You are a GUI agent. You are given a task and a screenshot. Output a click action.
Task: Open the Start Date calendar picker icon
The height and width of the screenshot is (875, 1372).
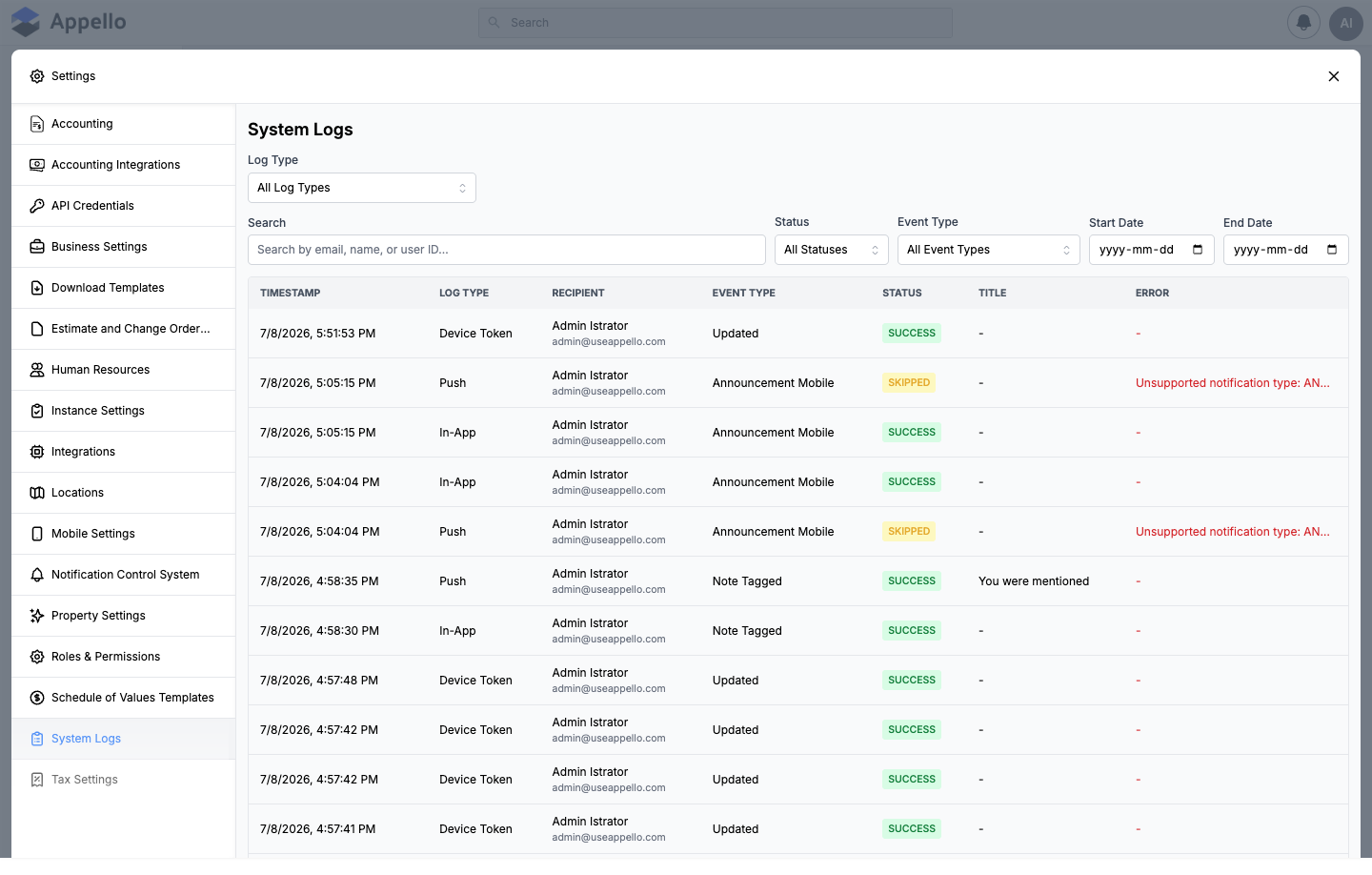(x=1198, y=250)
